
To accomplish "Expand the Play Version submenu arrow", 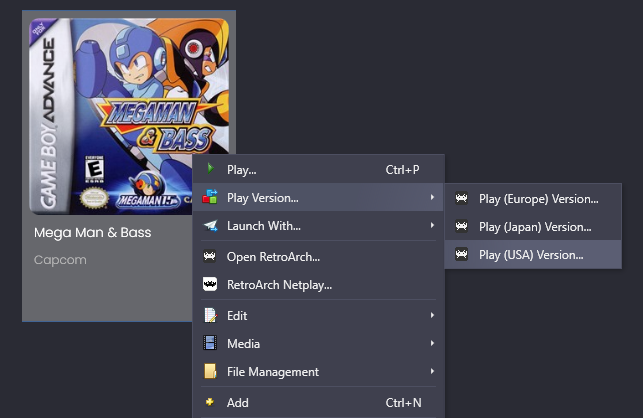I will 432,197.
